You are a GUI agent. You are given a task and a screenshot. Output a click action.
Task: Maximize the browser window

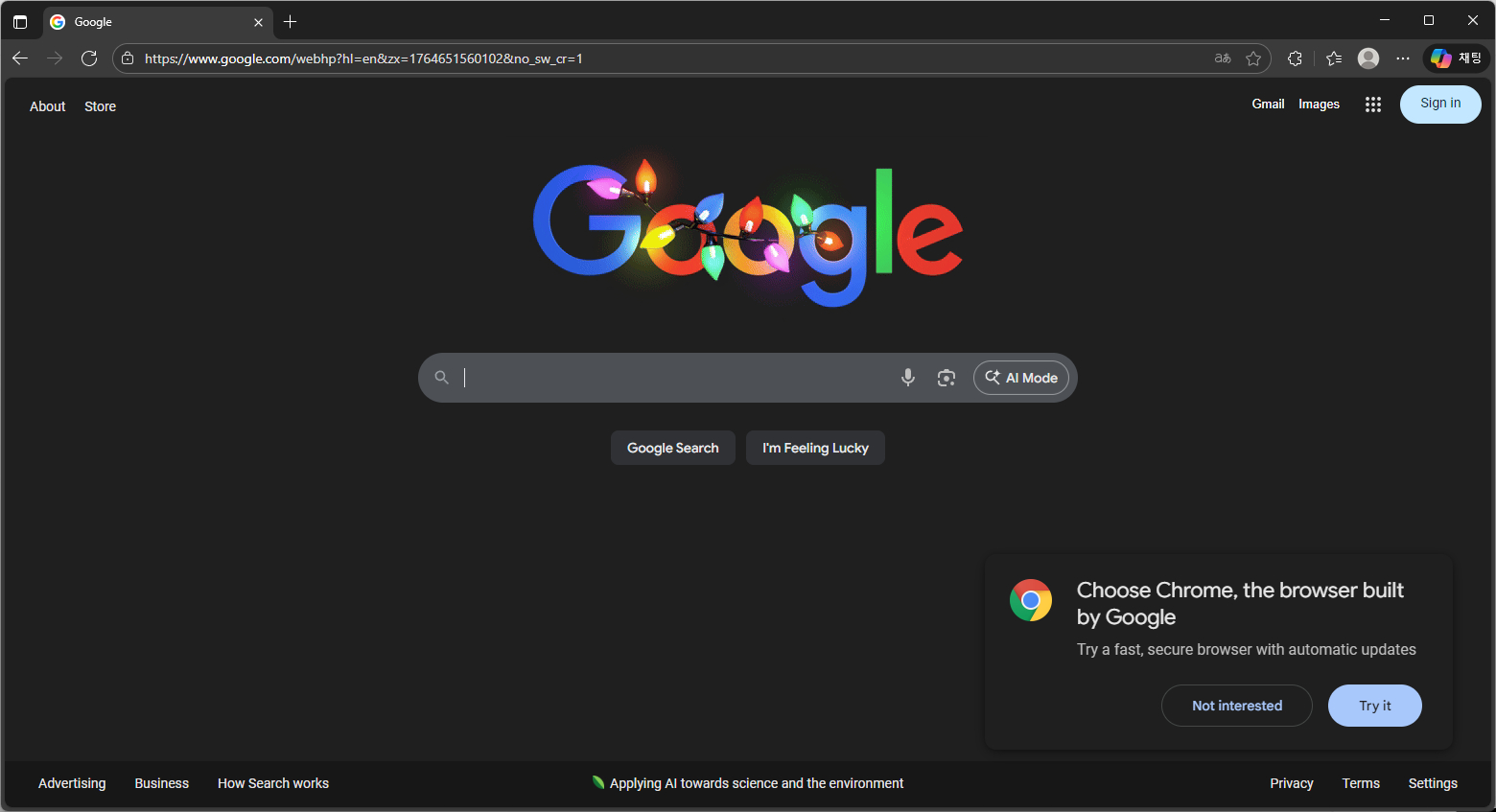(x=1429, y=20)
